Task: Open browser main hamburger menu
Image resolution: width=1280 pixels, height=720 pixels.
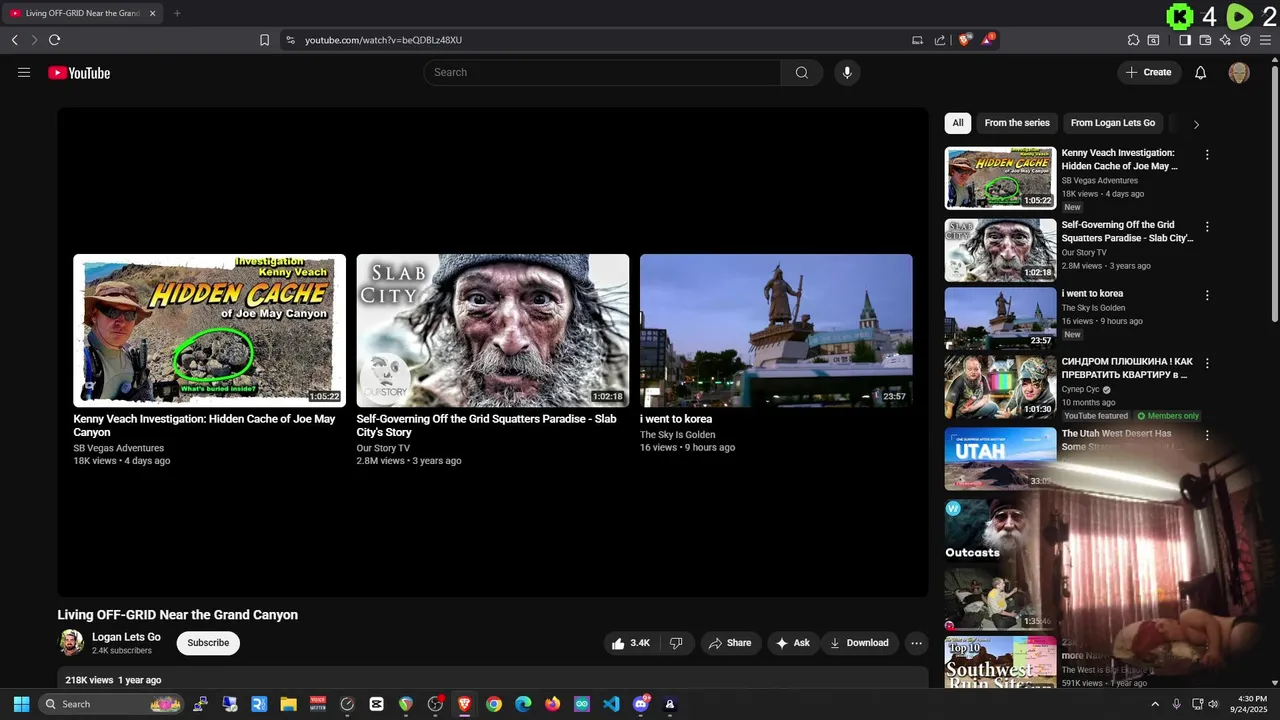Action: tap(1266, 40)
